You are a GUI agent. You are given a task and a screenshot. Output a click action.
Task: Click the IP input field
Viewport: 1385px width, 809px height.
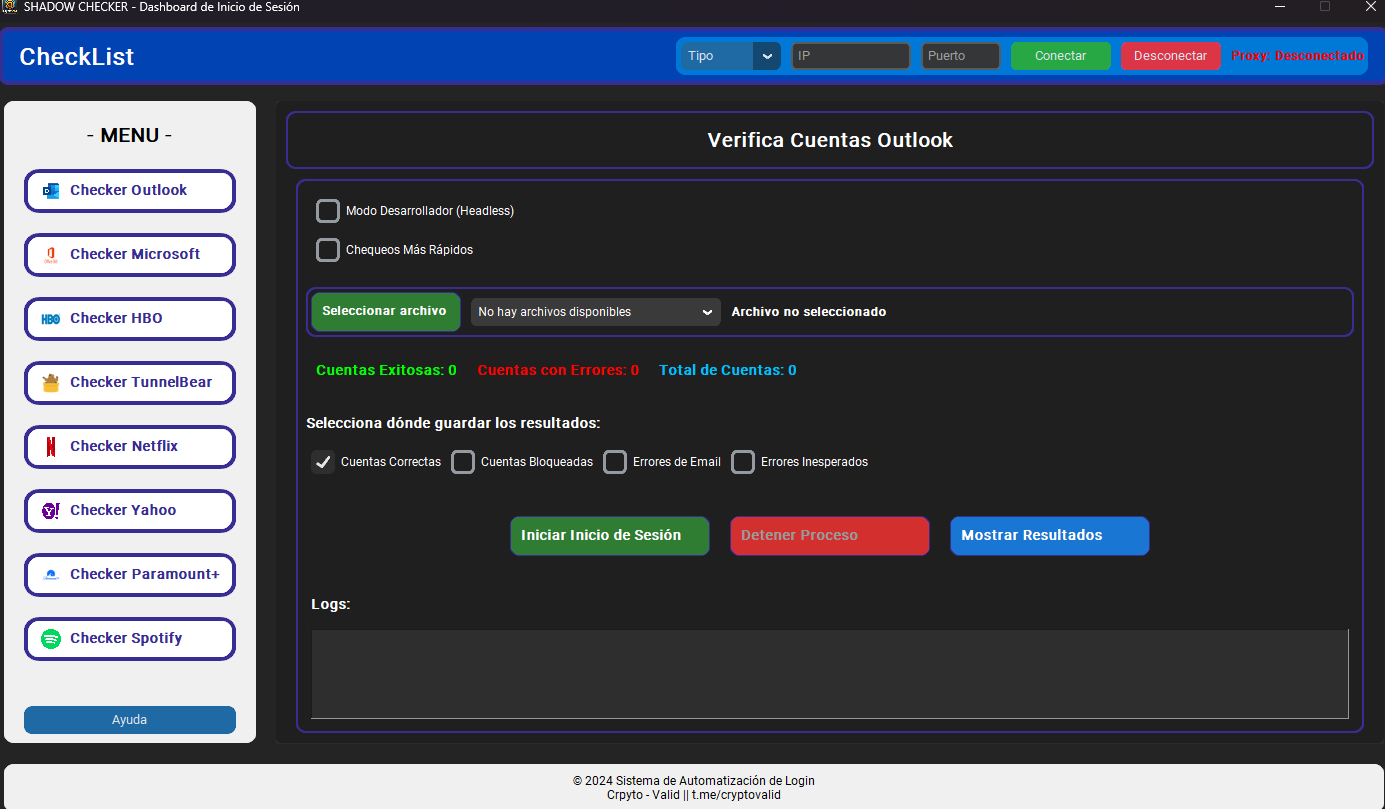(850, 56)
